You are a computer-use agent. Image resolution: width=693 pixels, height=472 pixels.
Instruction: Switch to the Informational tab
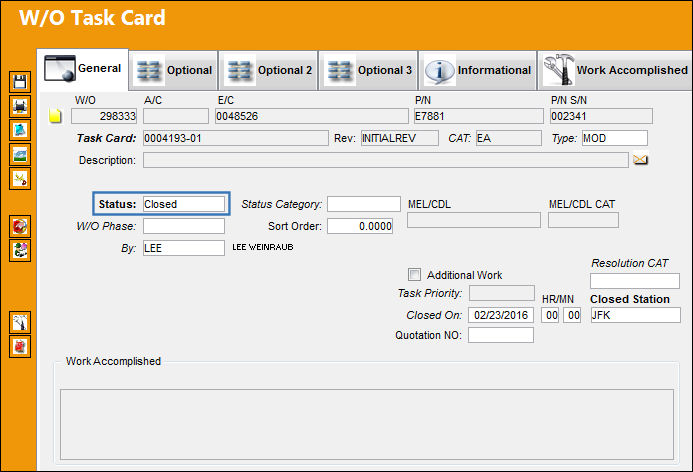coord(478,70)
